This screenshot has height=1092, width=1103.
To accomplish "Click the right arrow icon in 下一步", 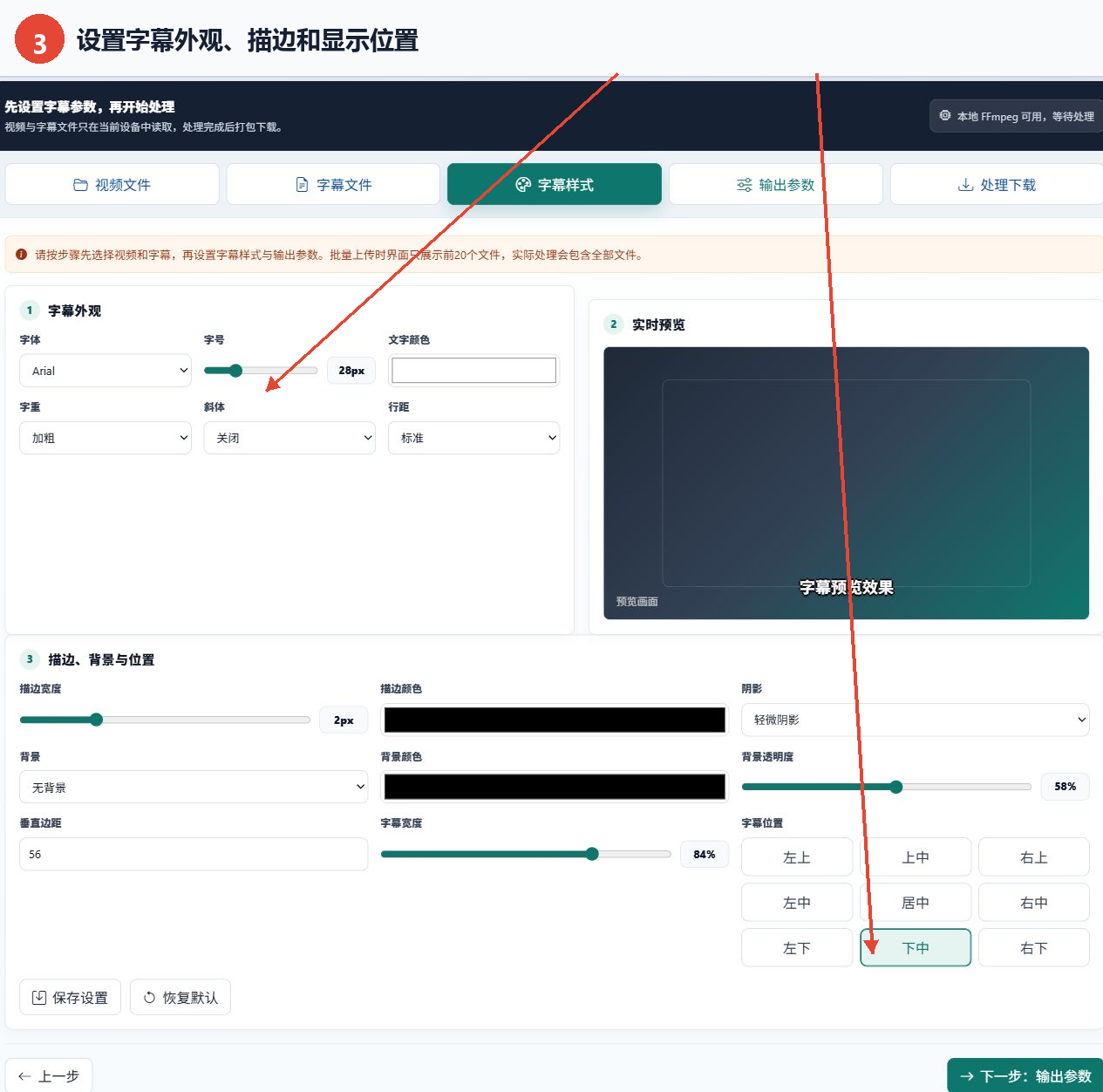I will (x=967, y=1076).
